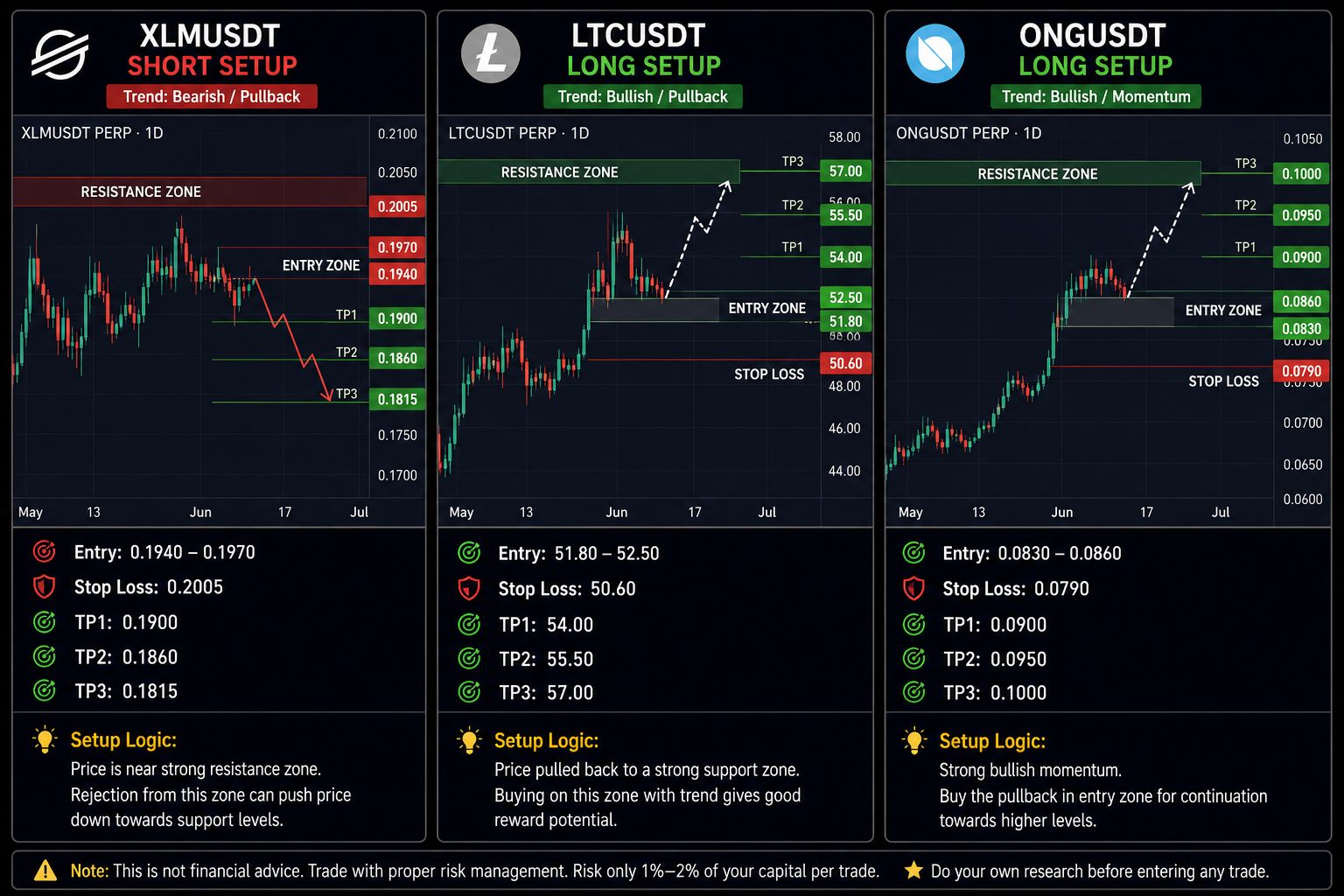This screenshot has height=896, width=1344.
Task: Click the XLMUSDT title heading
Action: (210, 36)
